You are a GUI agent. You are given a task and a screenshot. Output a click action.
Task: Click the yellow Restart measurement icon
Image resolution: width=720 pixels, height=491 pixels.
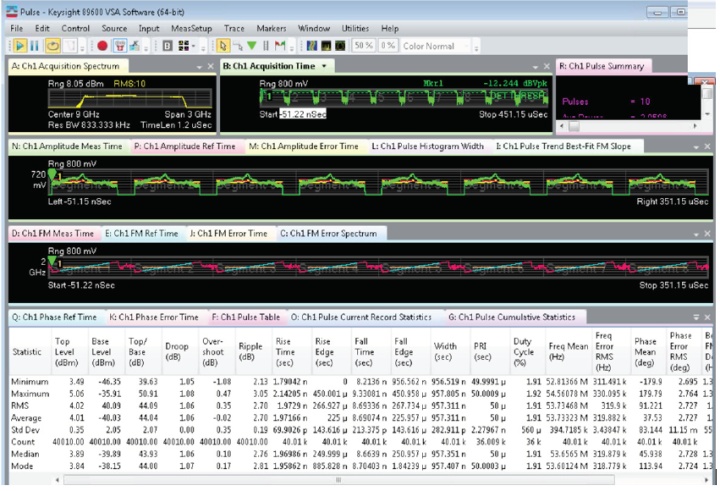(53, 46)
